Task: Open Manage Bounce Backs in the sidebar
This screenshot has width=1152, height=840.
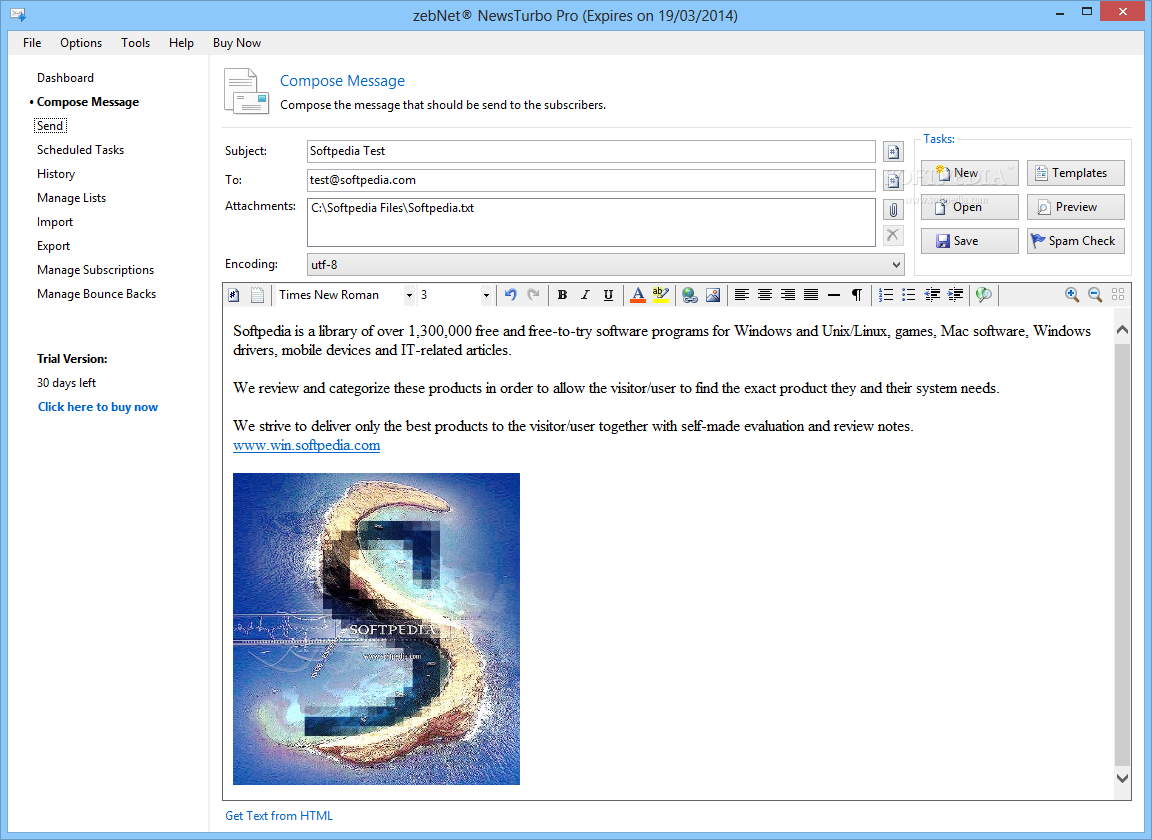Action: [x=96, y=294]
